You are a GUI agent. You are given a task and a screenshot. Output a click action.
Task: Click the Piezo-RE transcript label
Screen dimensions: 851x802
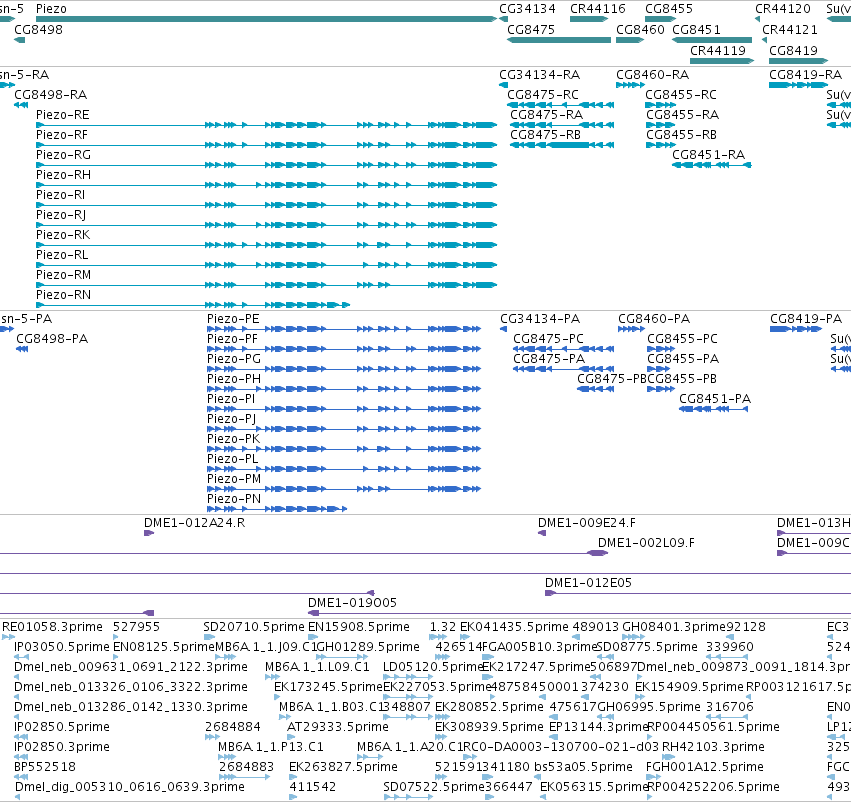pyautogui.click(x=62, y=115)
